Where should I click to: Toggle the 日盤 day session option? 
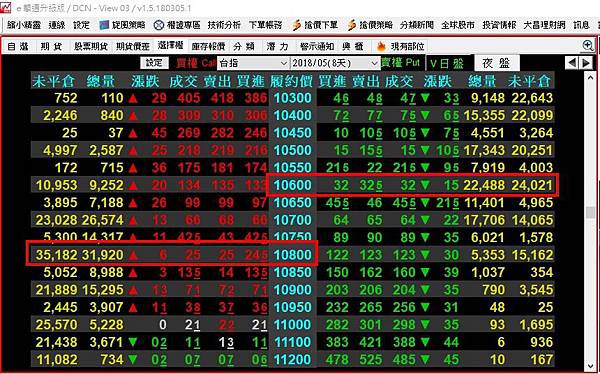point(447,63)
